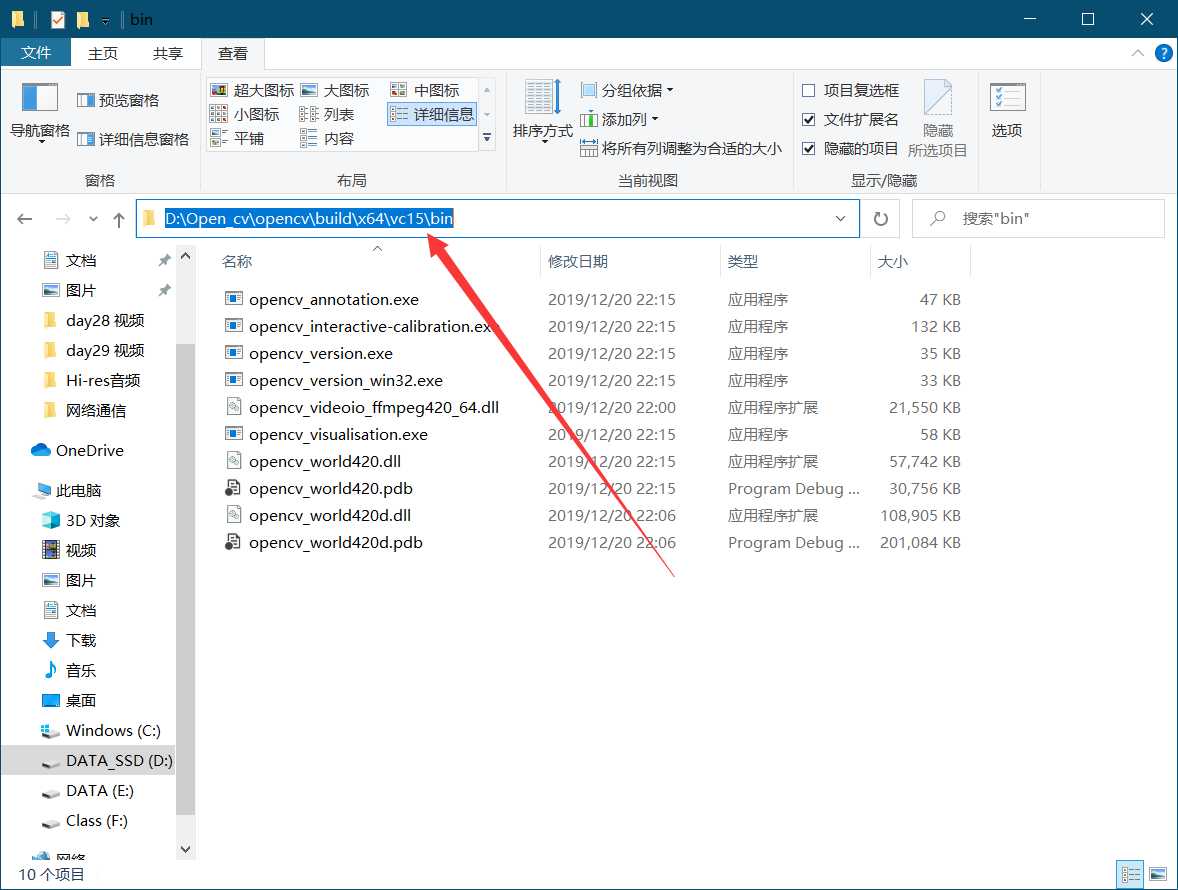This screenshot has width=1178, height=890.
Task: Open the blue help question icon
Action: click(x=1163, y=53)
